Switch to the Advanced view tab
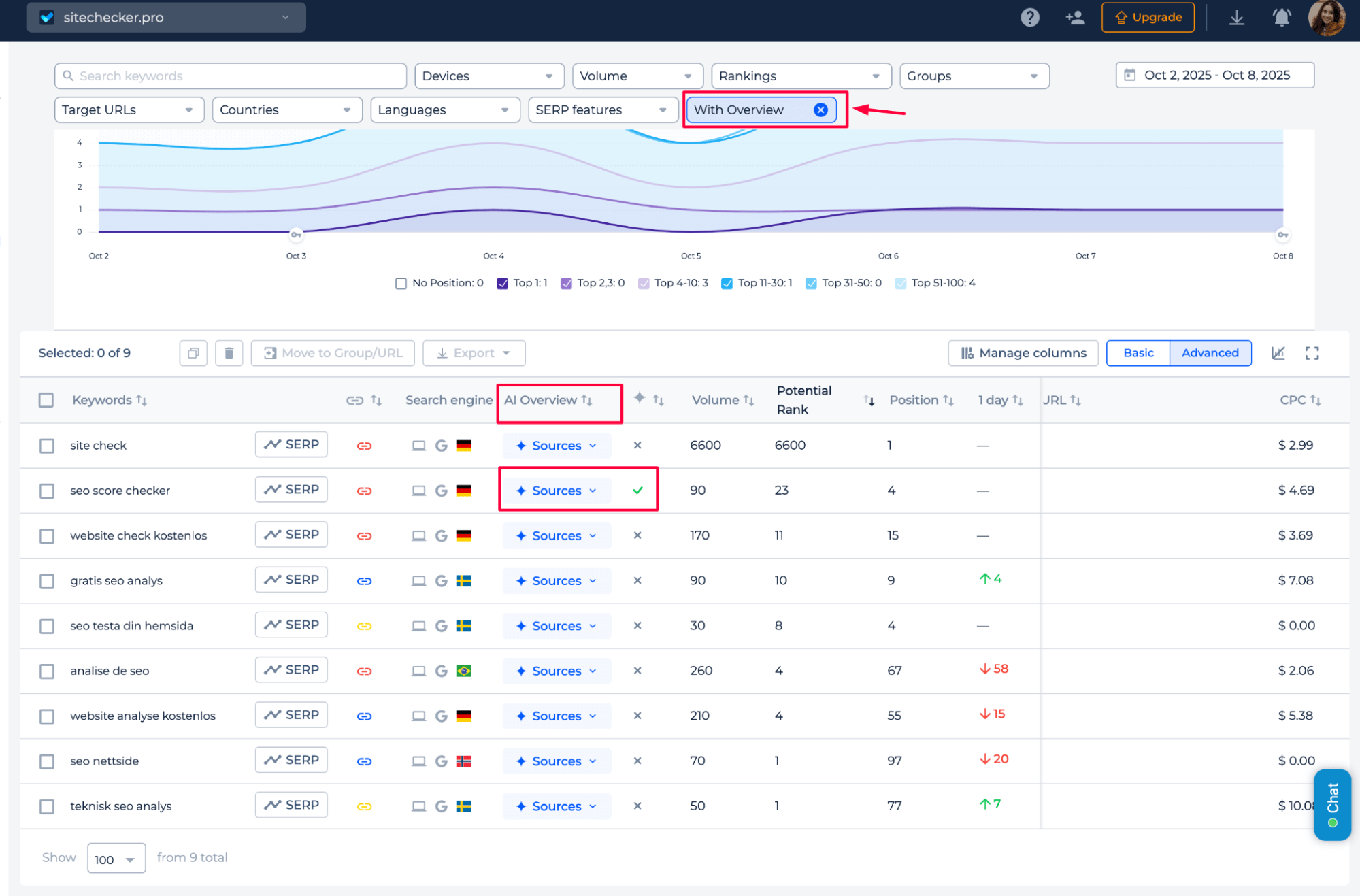 (x=1210, y=353)
